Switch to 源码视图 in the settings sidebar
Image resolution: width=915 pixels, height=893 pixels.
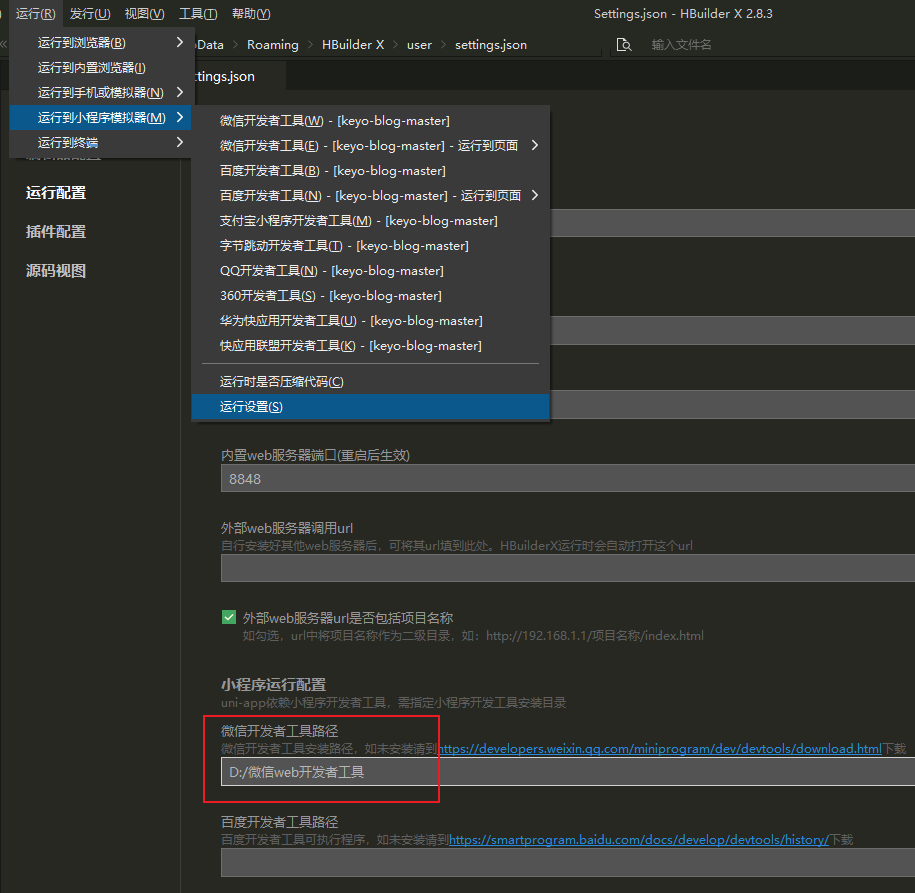[56, 271]
